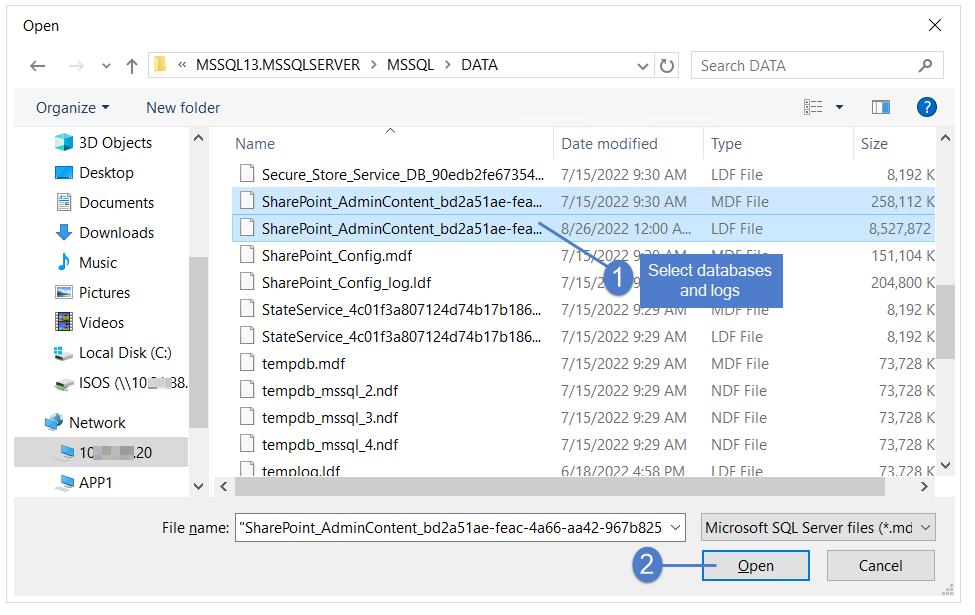Refresh the DATA folder view
This screenshot has height=615, width=975.
(x=667, y=65)
